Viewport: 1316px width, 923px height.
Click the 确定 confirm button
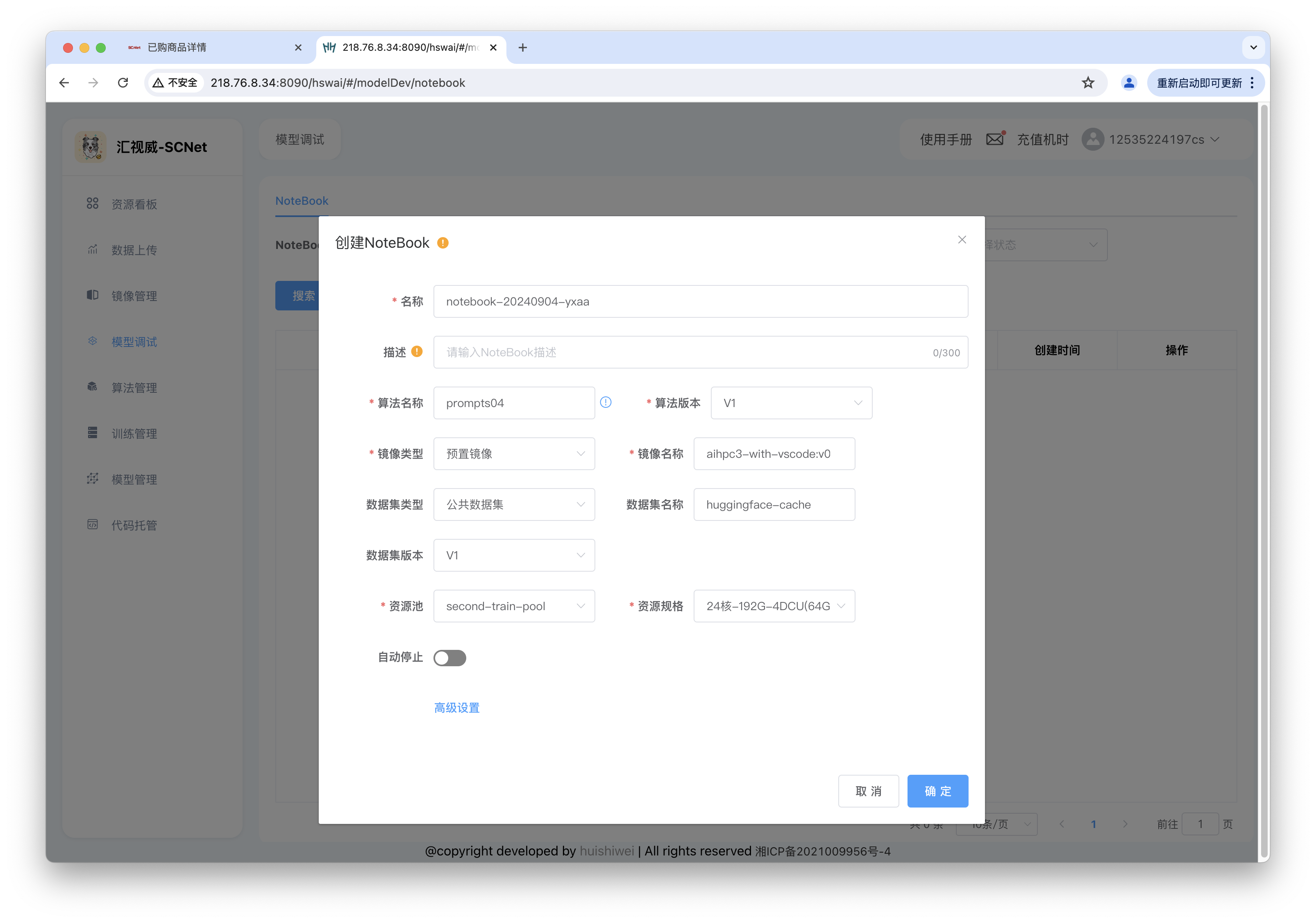tap(937, 791)
